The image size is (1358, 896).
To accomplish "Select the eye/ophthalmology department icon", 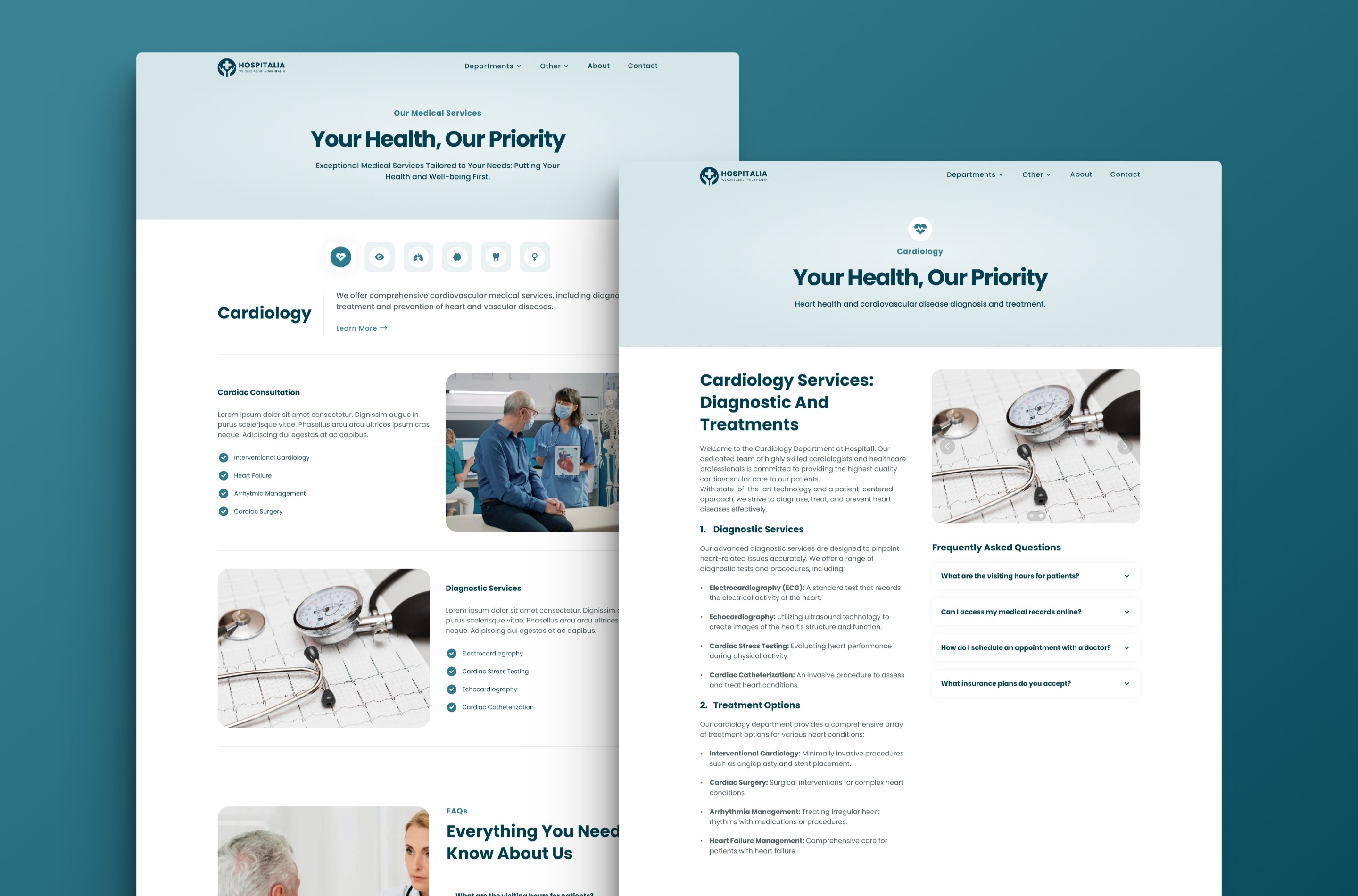I will [x=379, y=256].
